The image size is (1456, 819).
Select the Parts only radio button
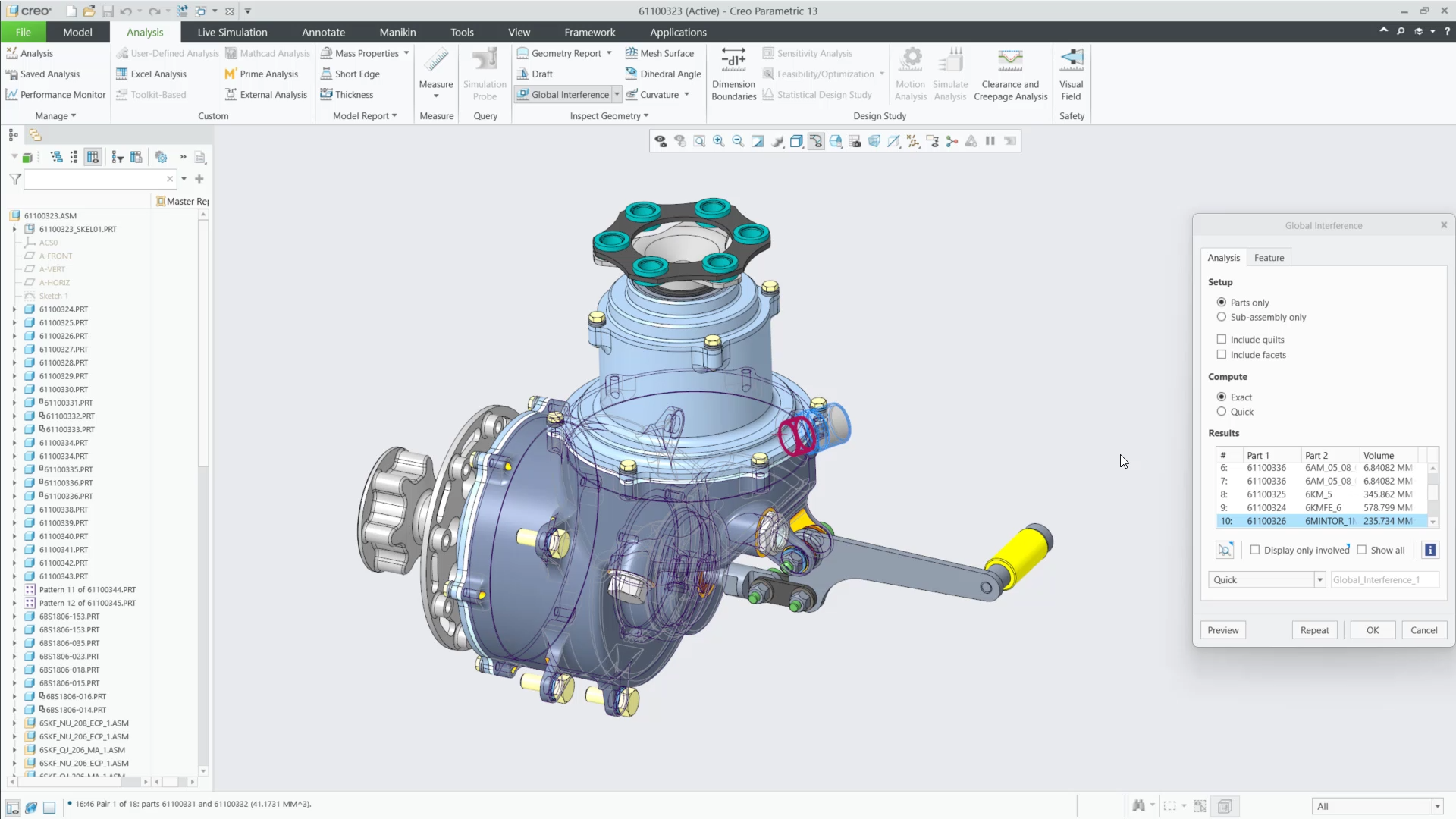pos(1221,302)
